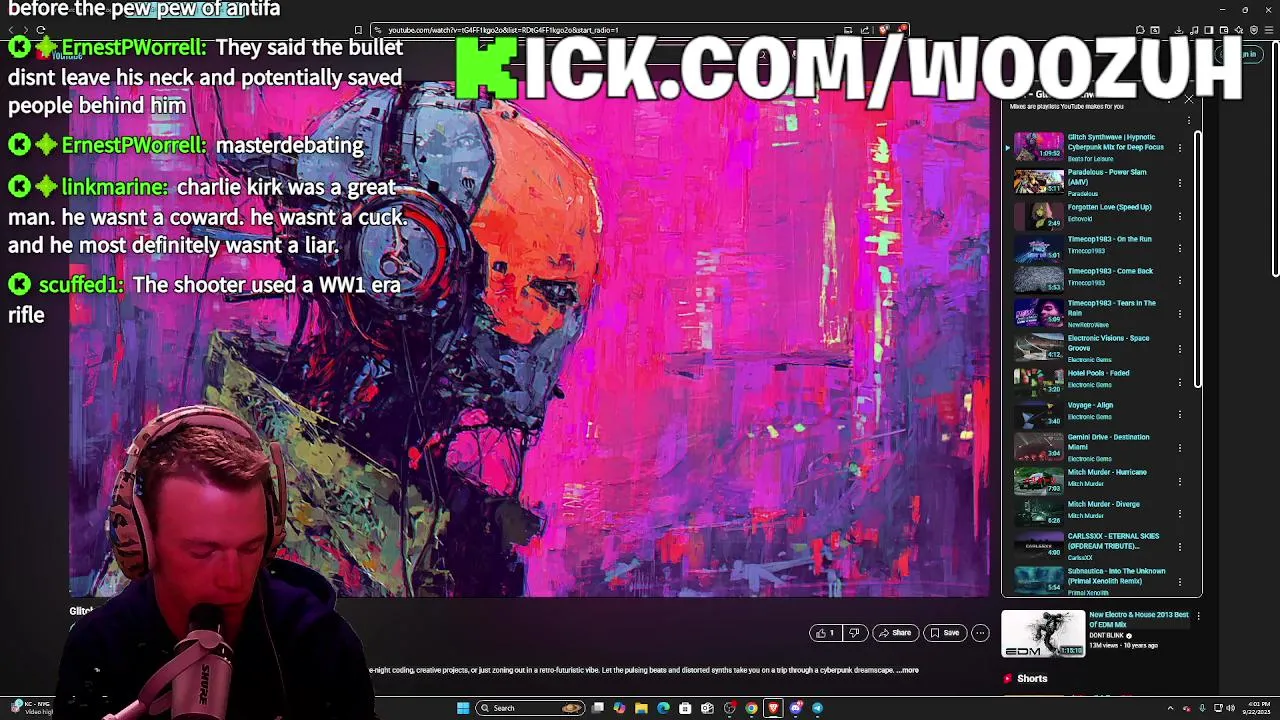Save the video to a playlist
The height and width of the screenshot is (720, 1280).
(944, 633)
